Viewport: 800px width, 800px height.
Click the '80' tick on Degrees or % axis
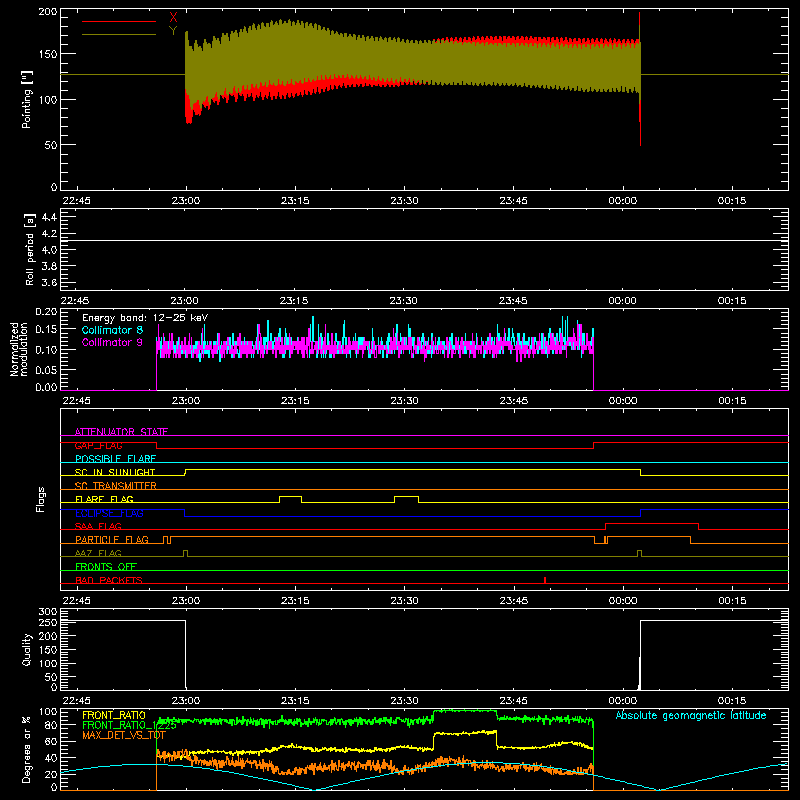51,725
